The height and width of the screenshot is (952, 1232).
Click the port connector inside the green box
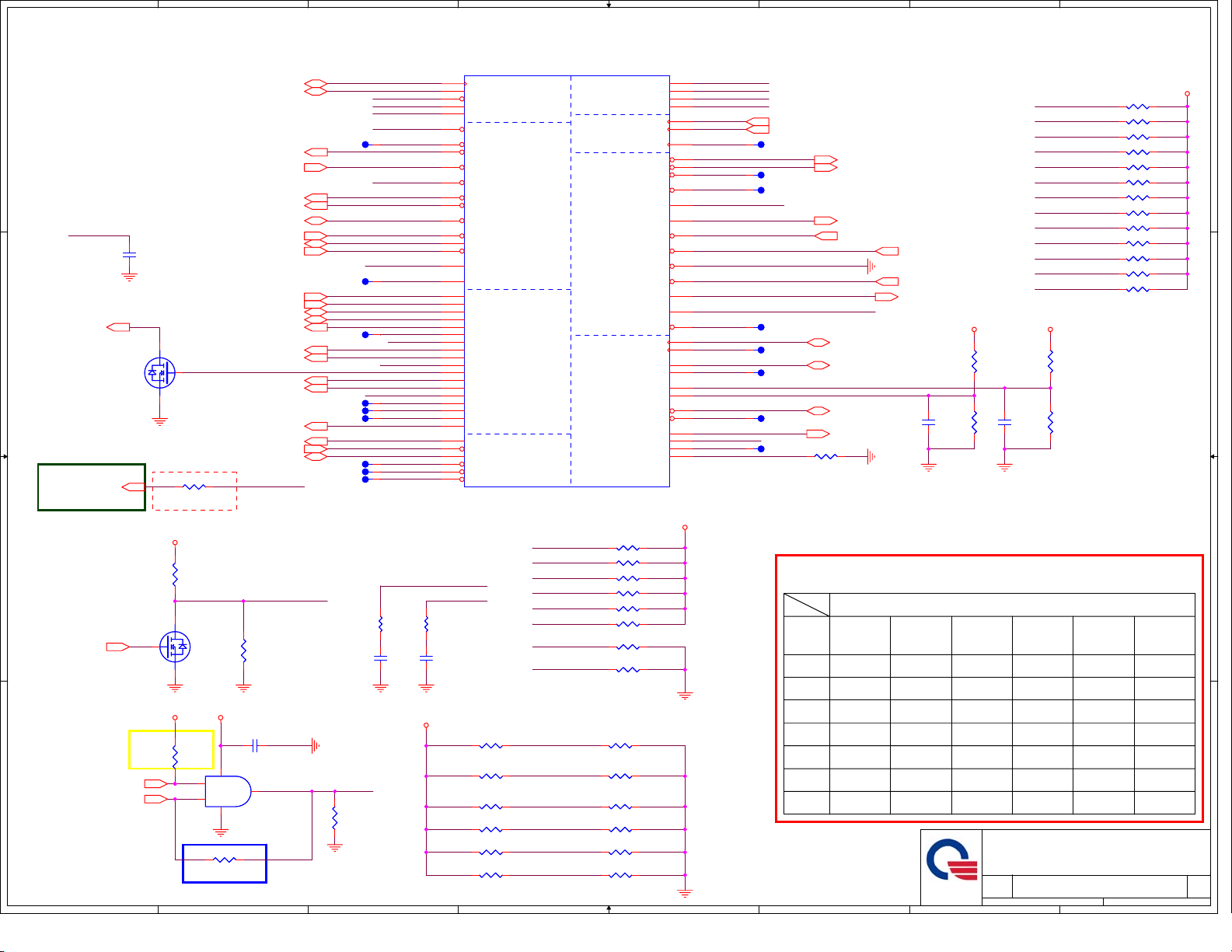click(134, 486)
